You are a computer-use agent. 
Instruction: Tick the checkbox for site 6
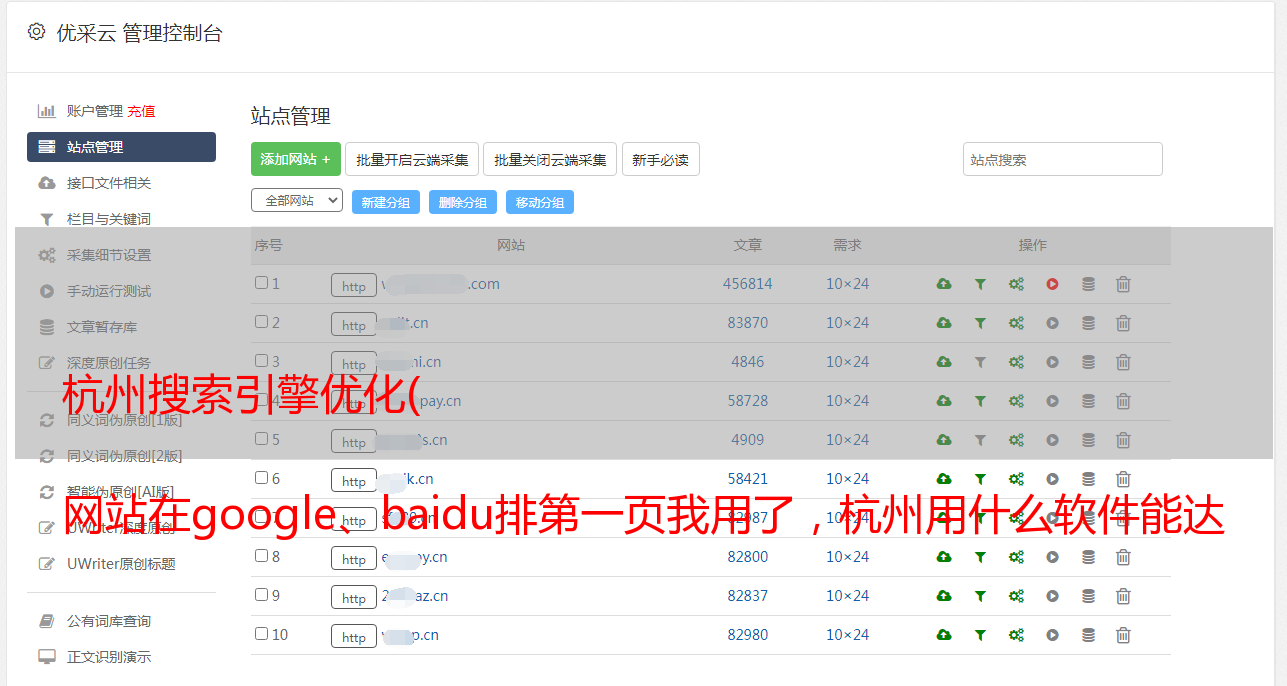[x=261, y=478]
